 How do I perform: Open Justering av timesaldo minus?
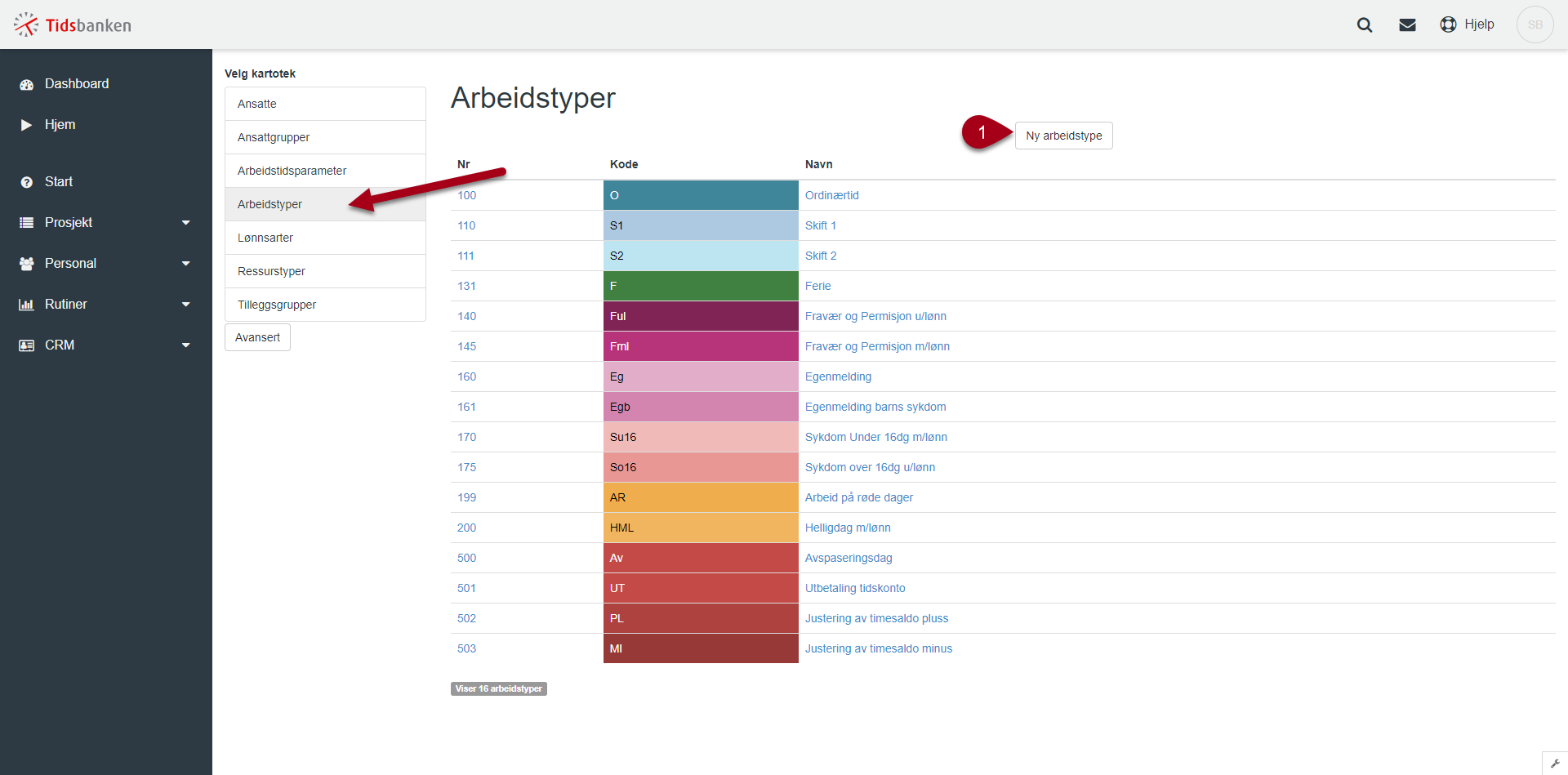tap(878, 648)
